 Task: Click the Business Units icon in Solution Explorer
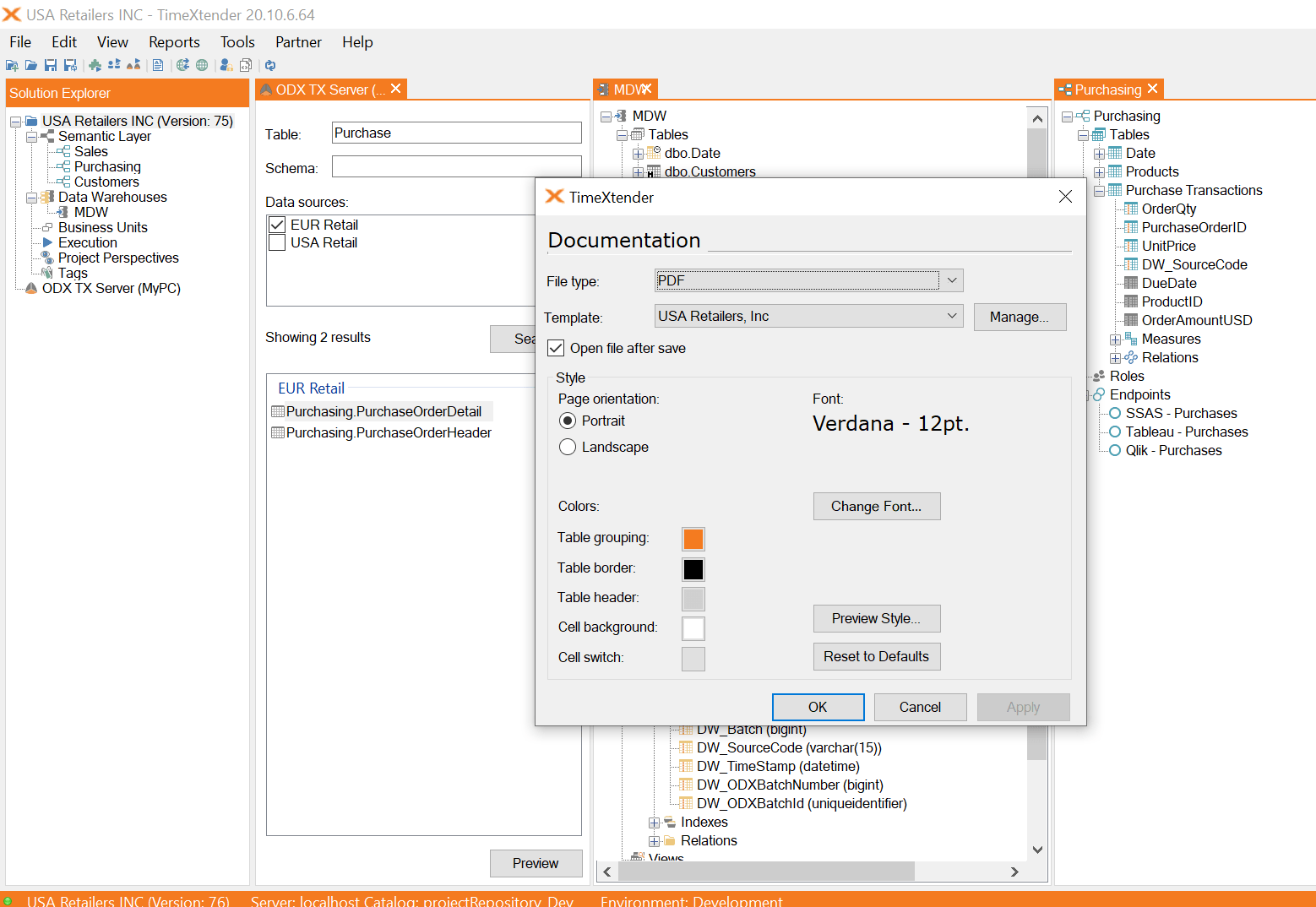[x=47, y=227]
